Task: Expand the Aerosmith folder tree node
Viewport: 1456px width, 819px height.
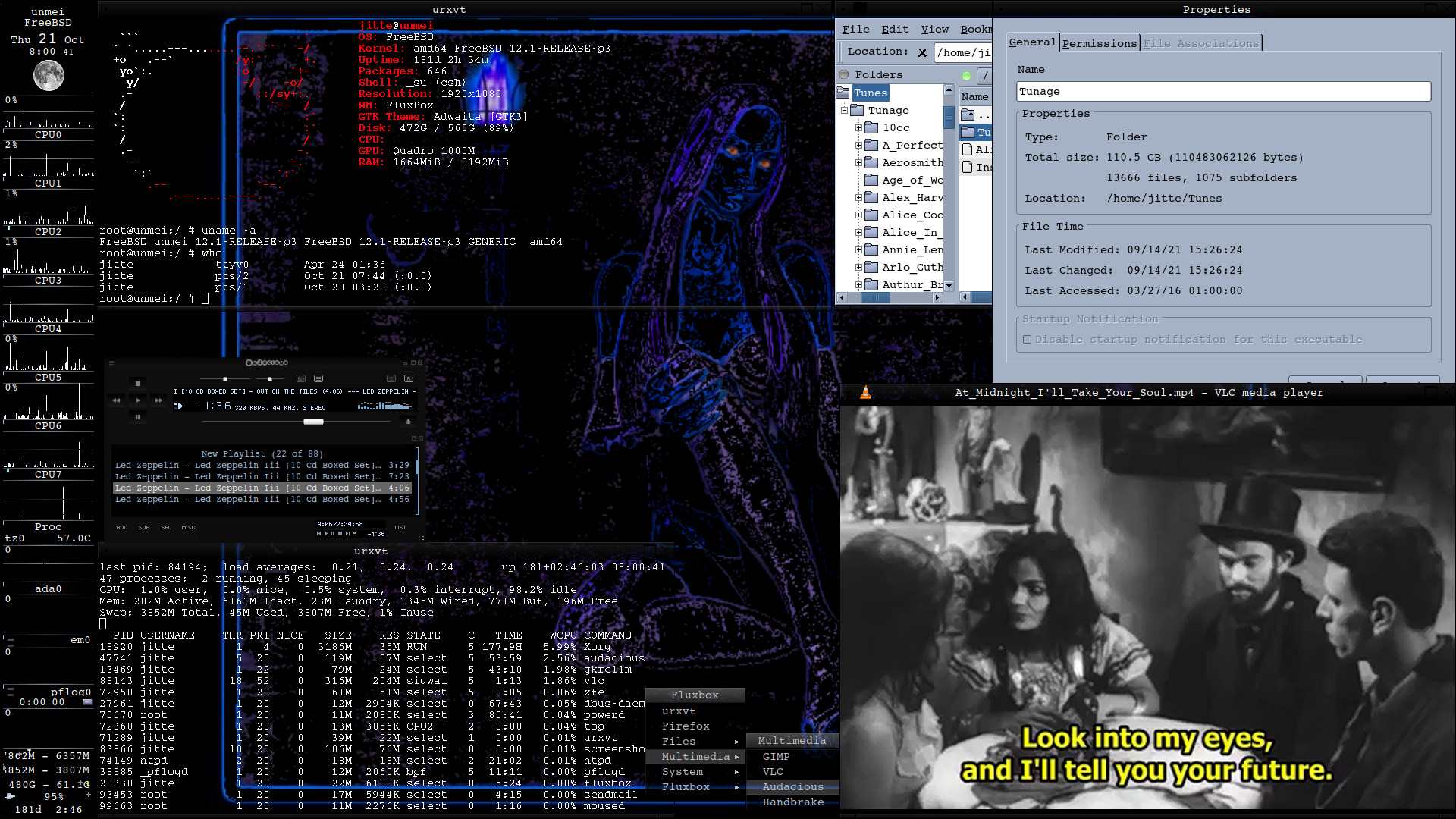Action: pos(858,163)
